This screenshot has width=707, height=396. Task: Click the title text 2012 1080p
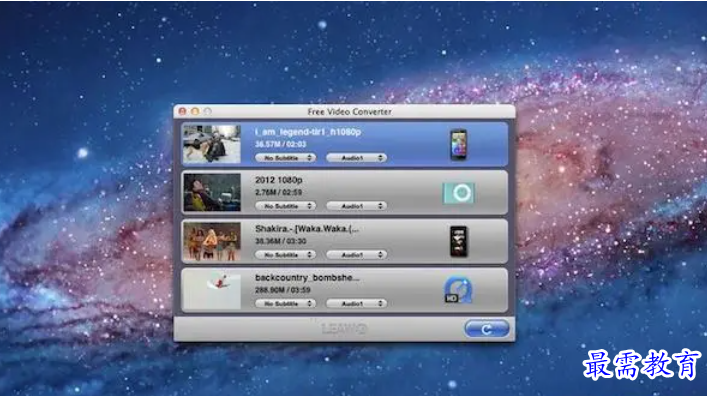[x=279, y=180]
